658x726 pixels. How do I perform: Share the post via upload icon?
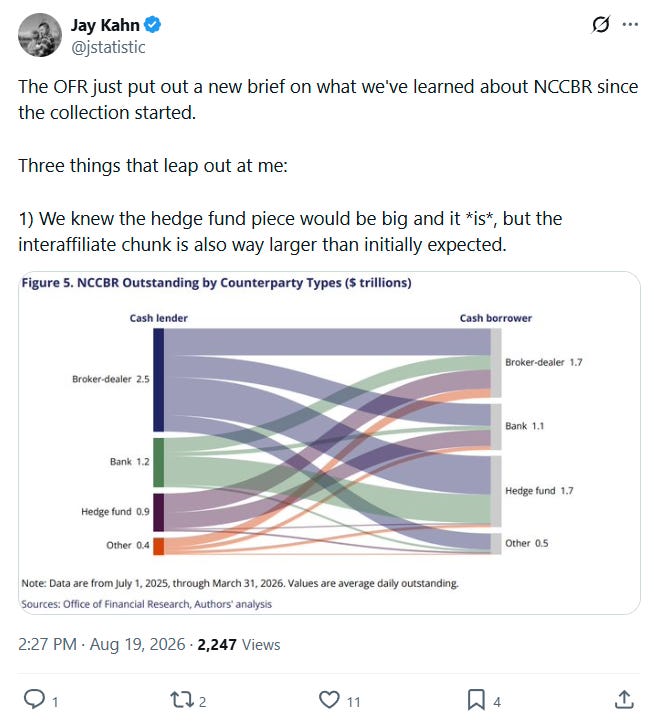624,699
